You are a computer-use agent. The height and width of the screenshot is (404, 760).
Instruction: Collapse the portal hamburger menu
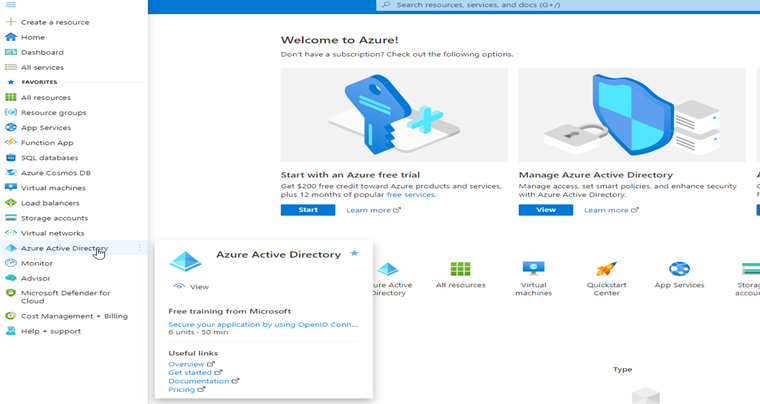[11, 5]
